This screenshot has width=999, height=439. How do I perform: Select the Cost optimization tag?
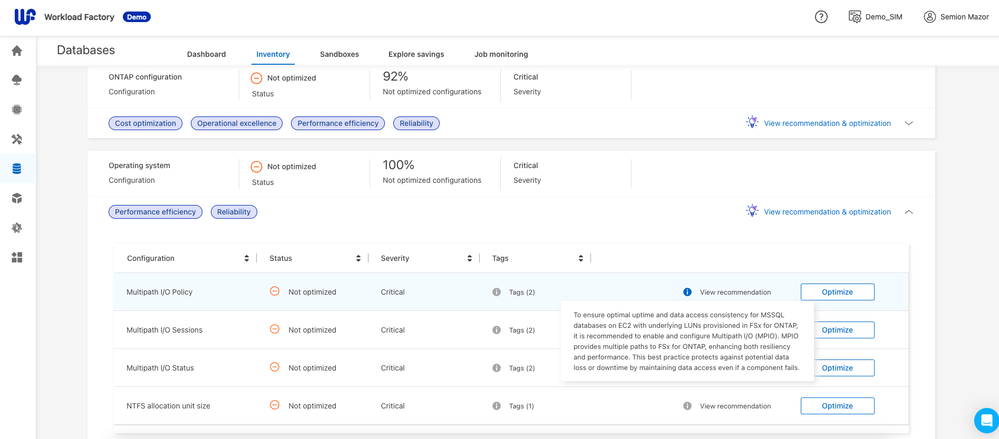click(x=145, y=124)
